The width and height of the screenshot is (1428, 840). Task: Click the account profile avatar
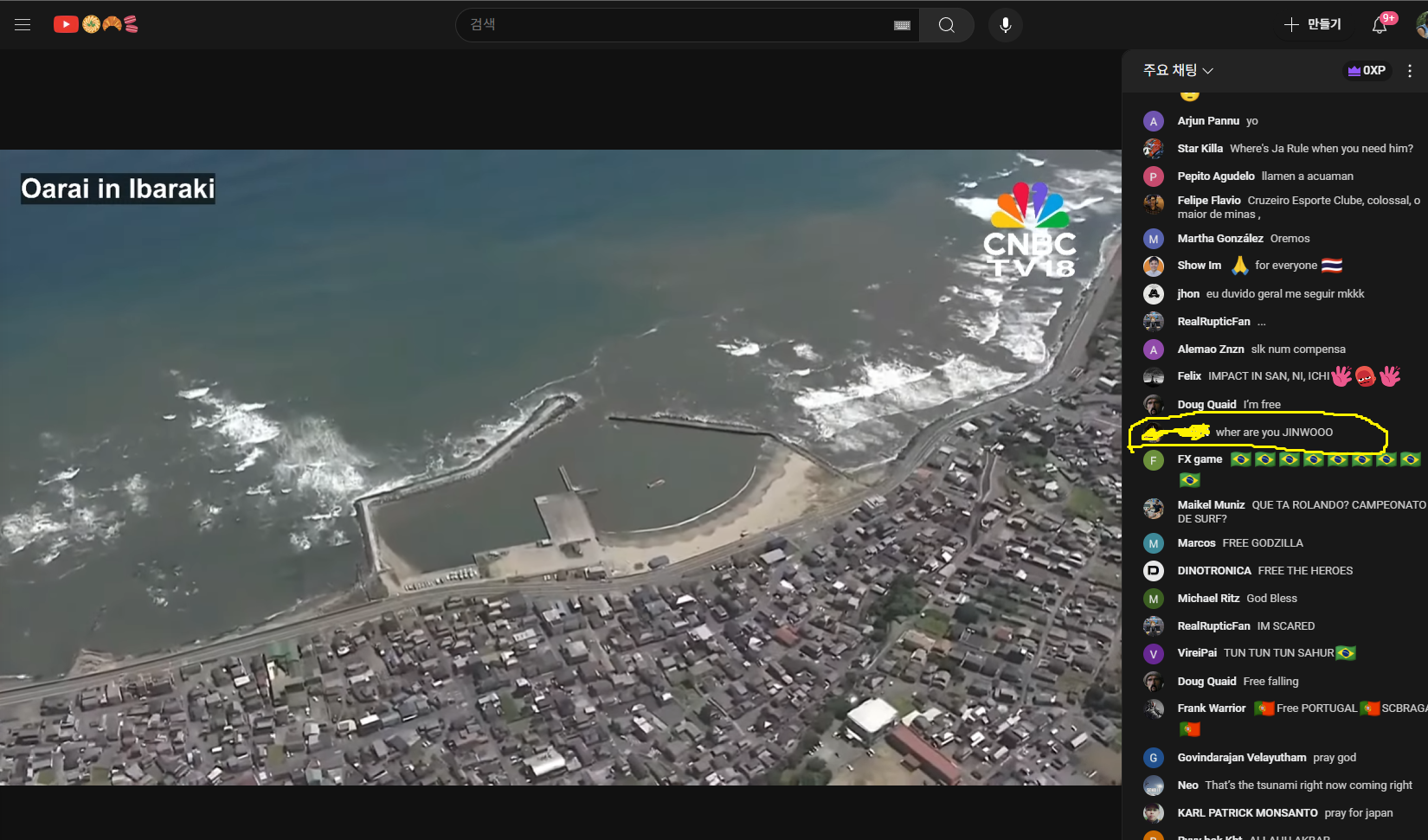(1422, 25)
